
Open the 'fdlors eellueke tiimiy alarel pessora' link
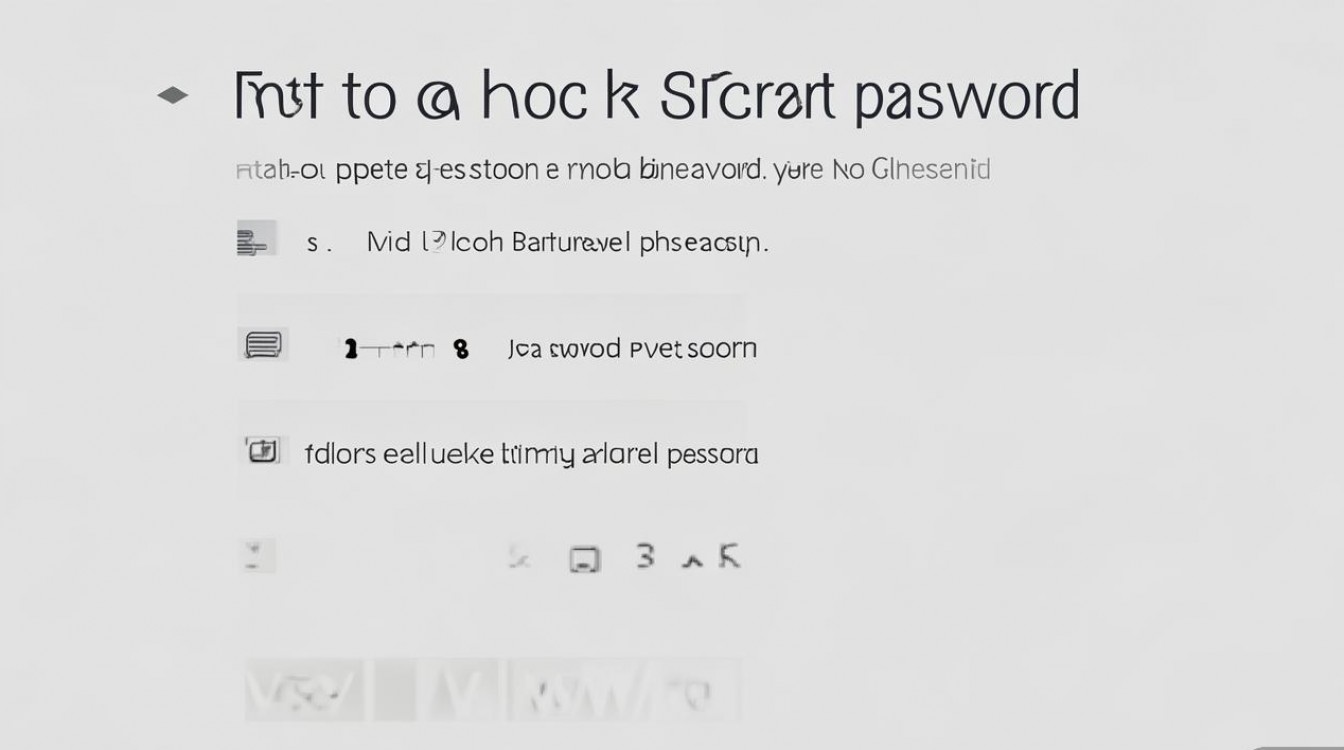pos(531,455)
